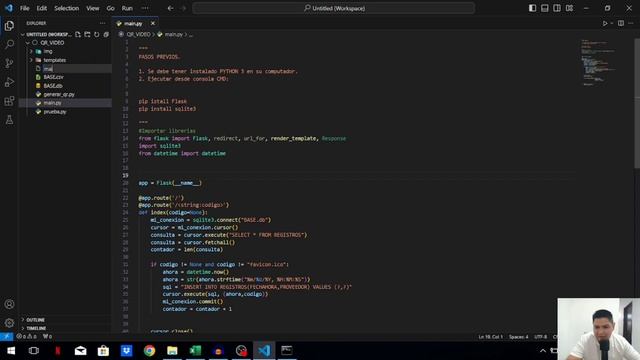Open the Accounts menu icon
This screenshot has width=640, height=360.
click(9, 304)
